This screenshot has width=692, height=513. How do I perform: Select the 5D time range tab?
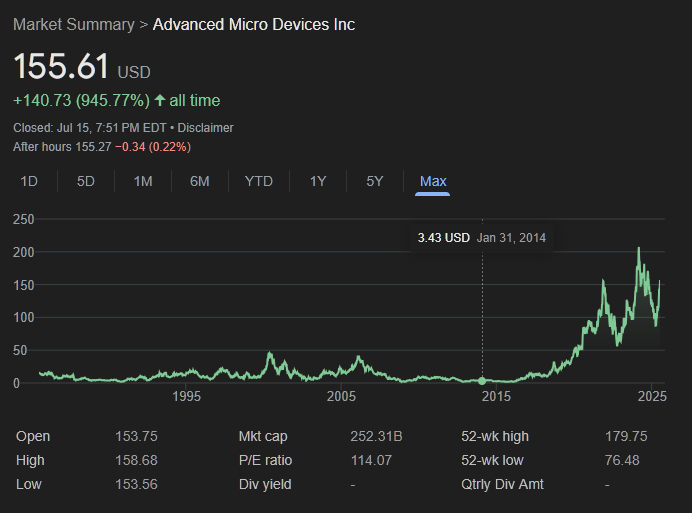pyautogui.click(x=86, y=181)
